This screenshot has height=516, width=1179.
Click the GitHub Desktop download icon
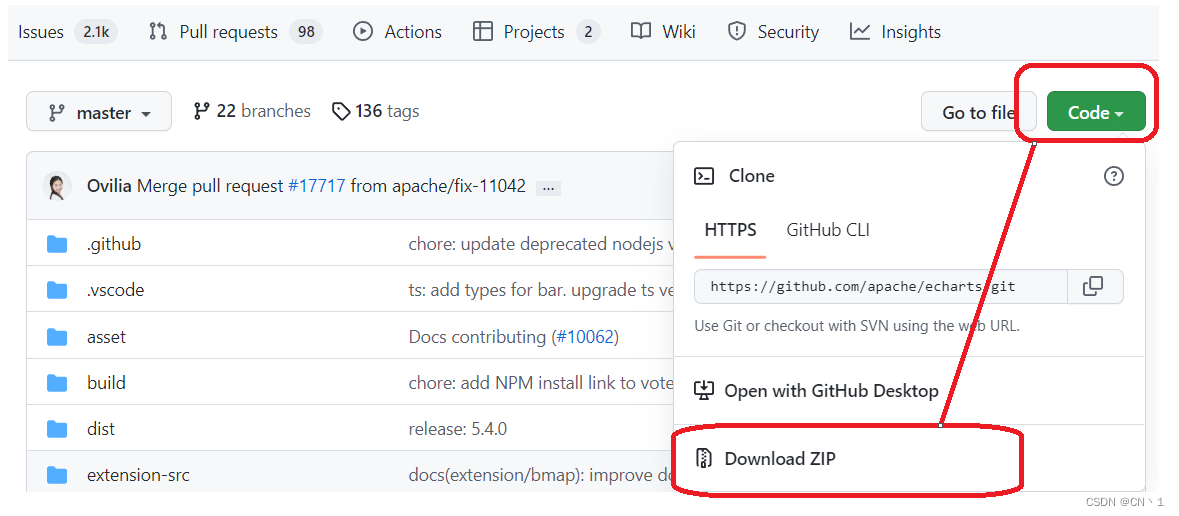pos(704,390)
